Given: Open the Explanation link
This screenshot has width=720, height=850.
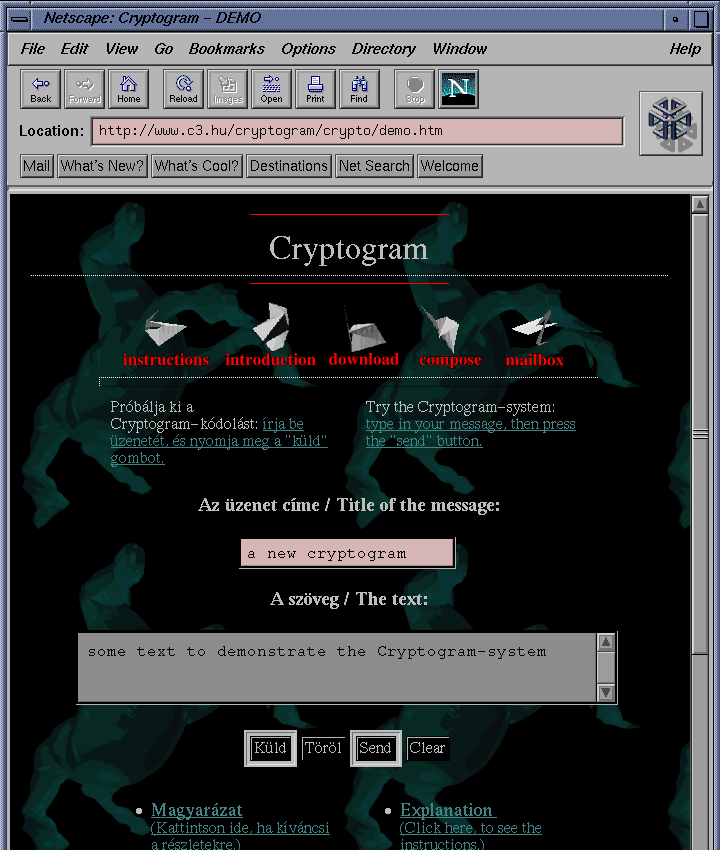Looking at the screenshot, I should (446, 810).
